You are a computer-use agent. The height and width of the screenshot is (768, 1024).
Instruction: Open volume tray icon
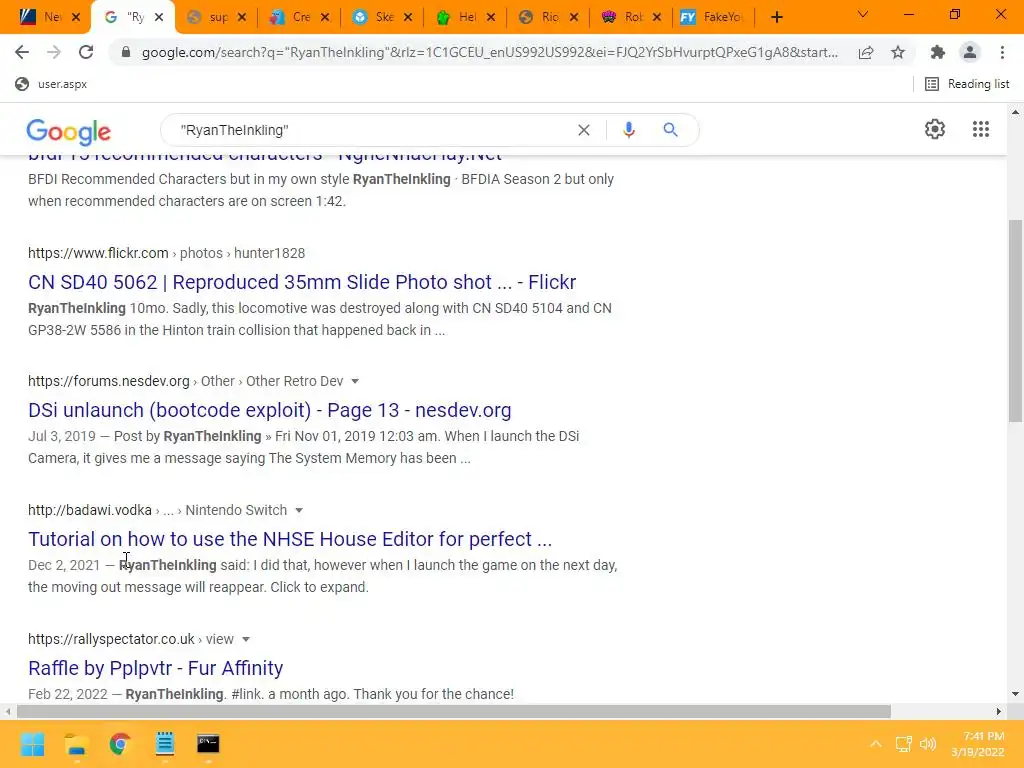coord(927,744)
